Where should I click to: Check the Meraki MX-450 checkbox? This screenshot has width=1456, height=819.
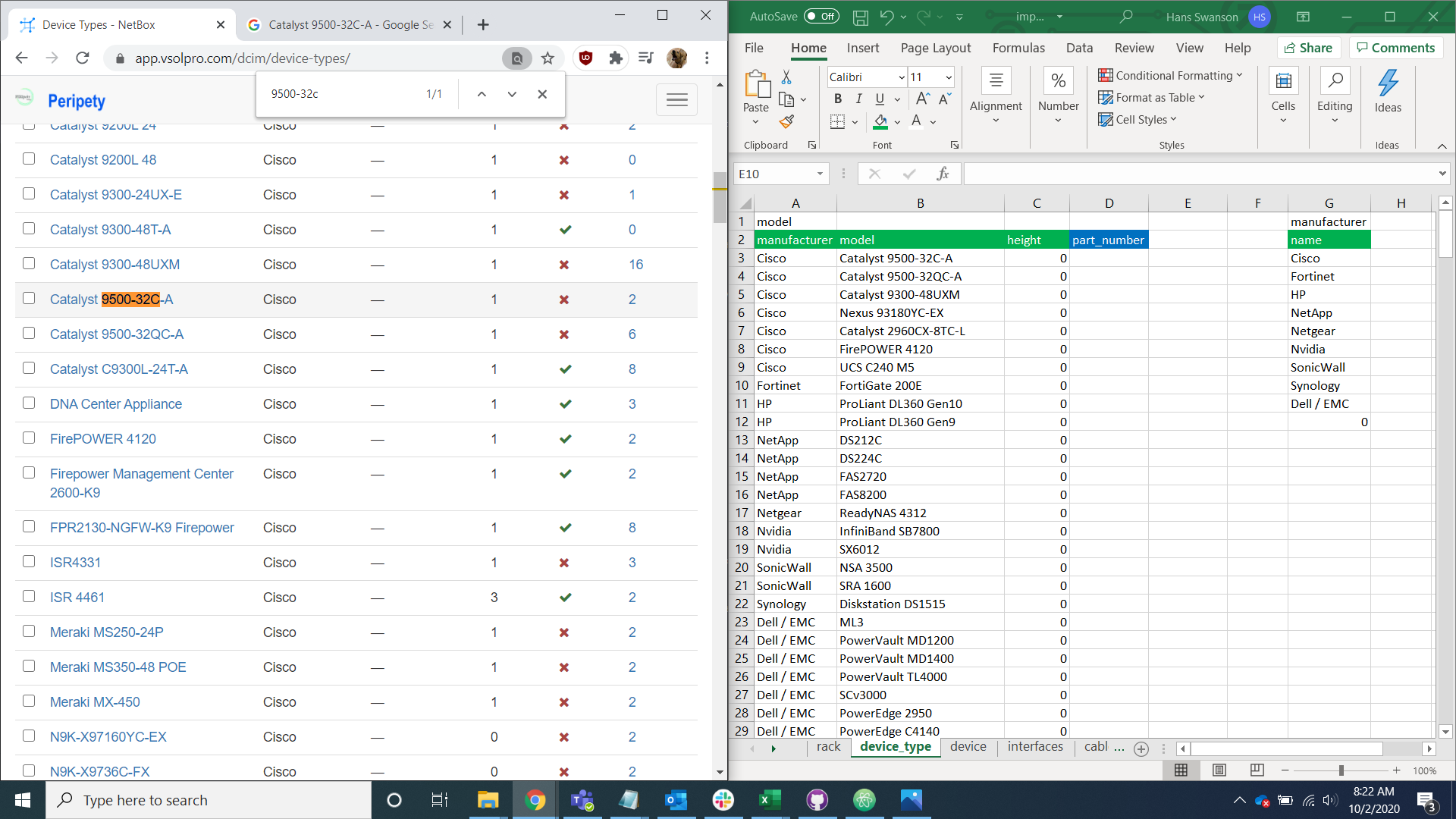[x=29, y=701]
